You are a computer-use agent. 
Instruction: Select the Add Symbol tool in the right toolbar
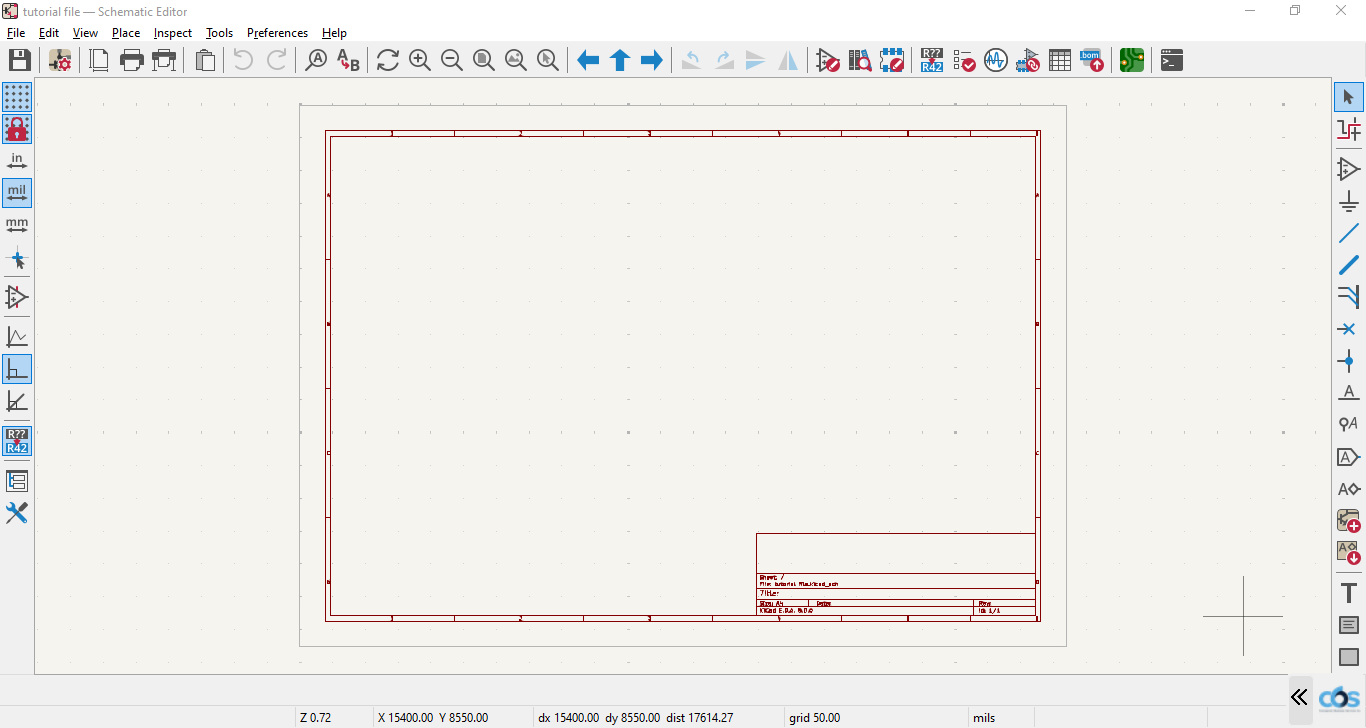tap(1349, 169)
